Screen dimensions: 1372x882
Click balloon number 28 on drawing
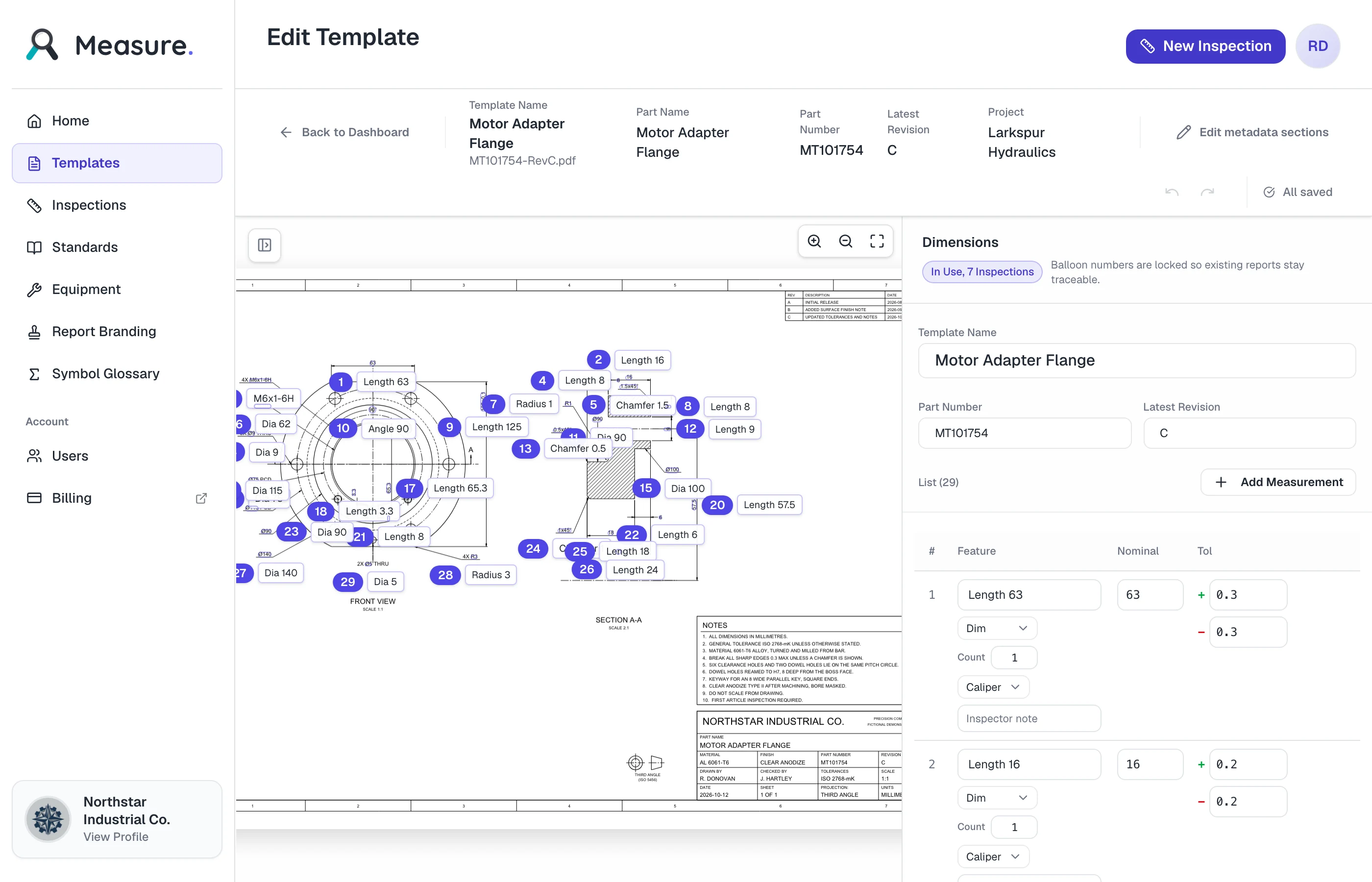(x=445, y=575)
